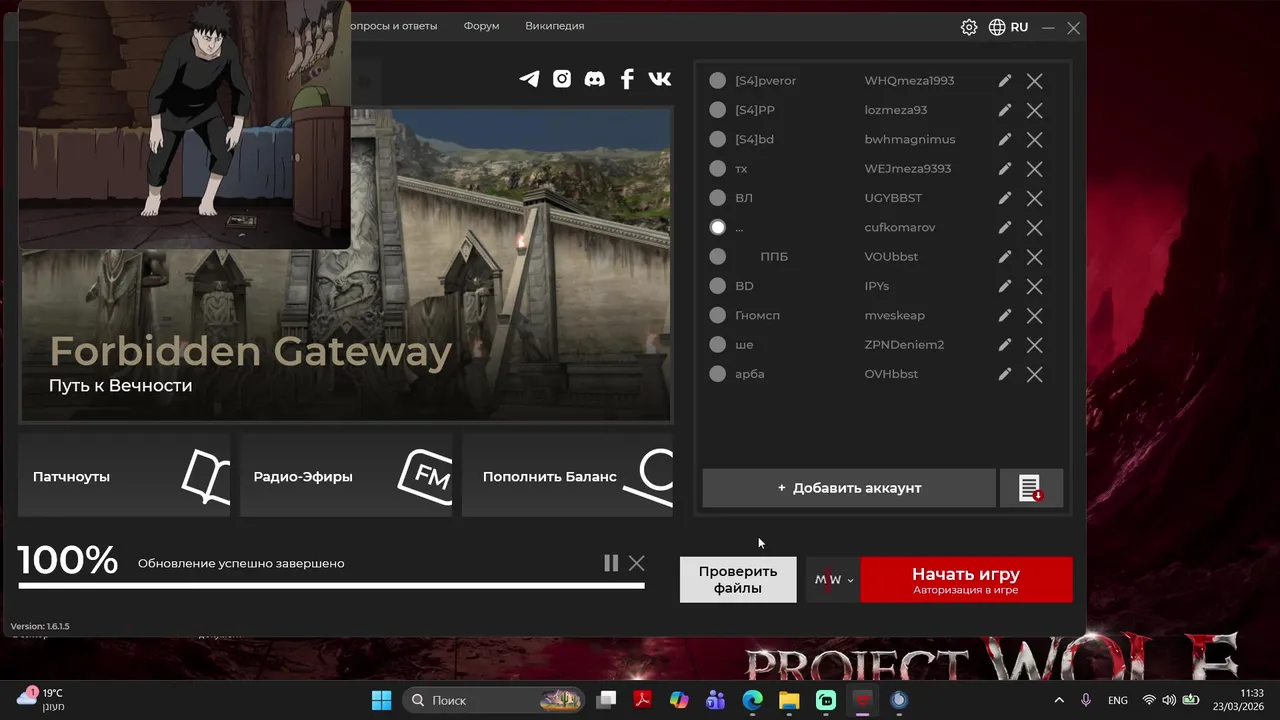Select the [S4]bd account radio button

[x=717, y=139]
